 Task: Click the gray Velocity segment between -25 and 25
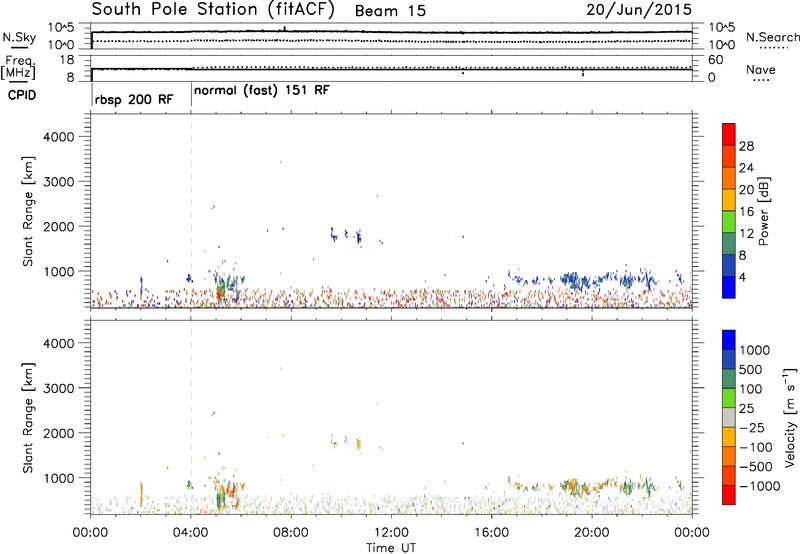pos(729,417)
